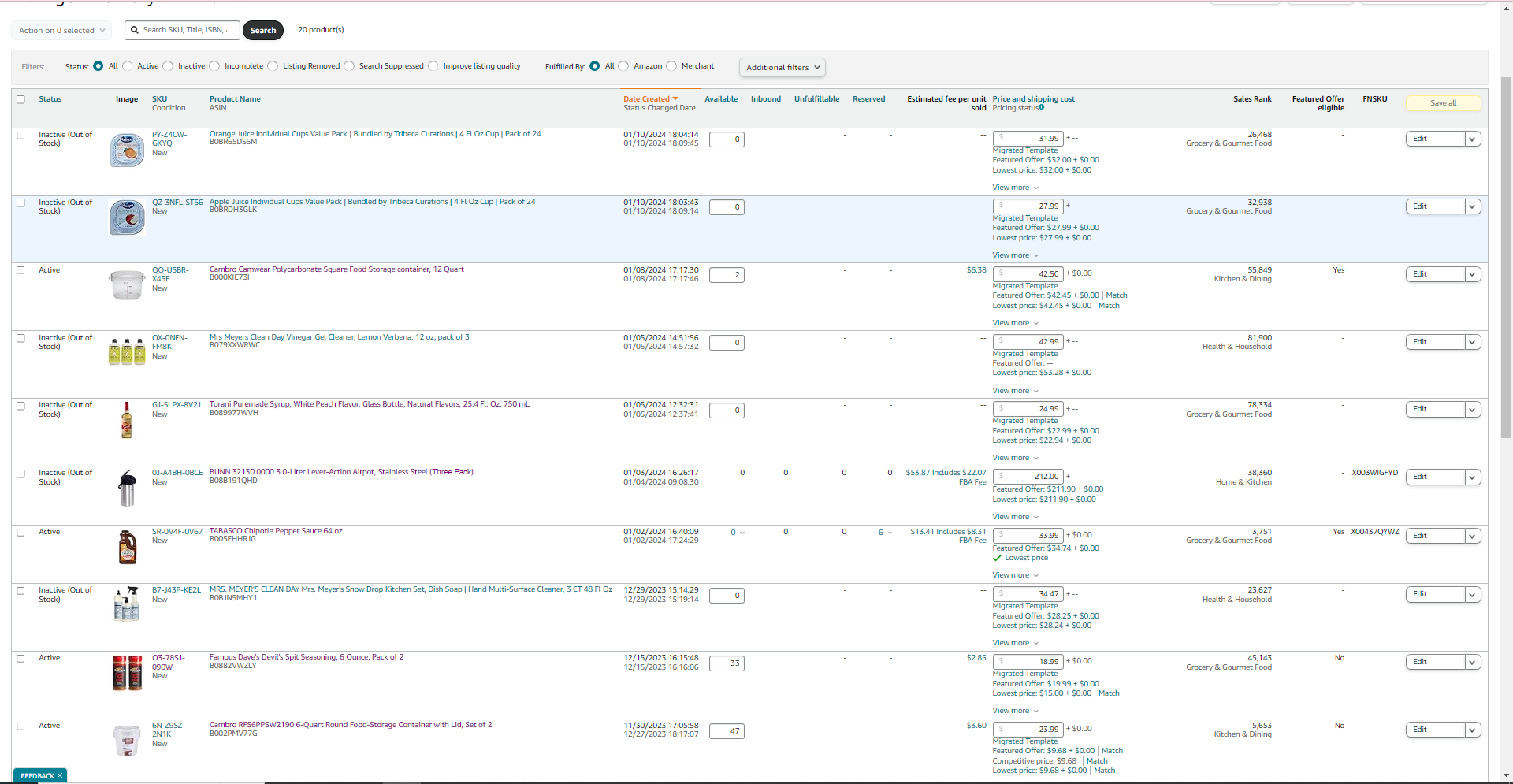The image size is (1513, 784).
Task: Choose the Improve listing quality radio filter
Action: pos(433,66)
